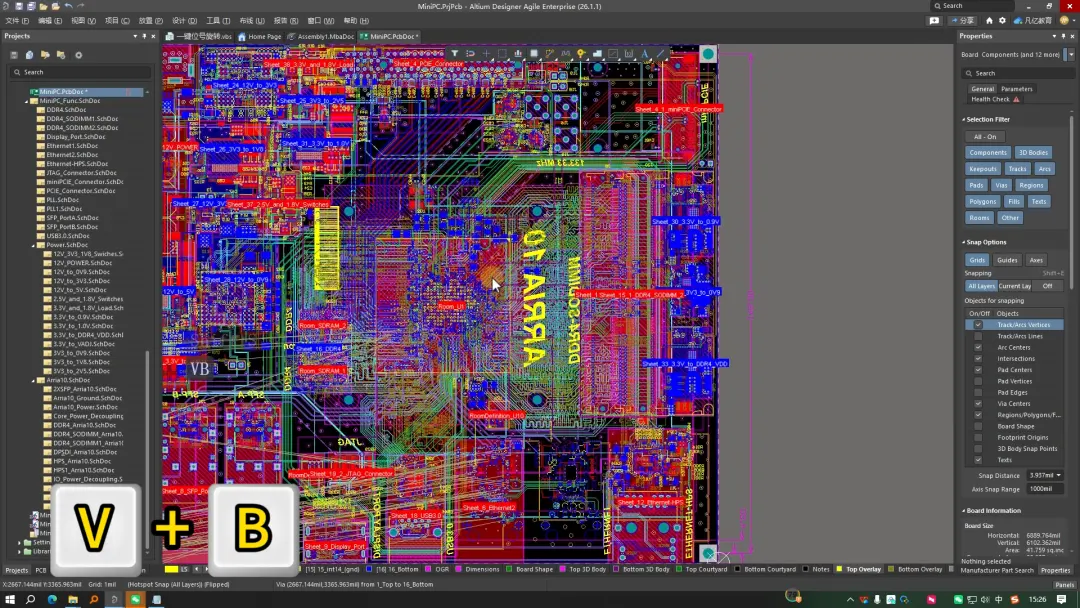Toggle 3D Bodies selection filter button
The width and height of the screenshot is (1080, 608).
1033,153
